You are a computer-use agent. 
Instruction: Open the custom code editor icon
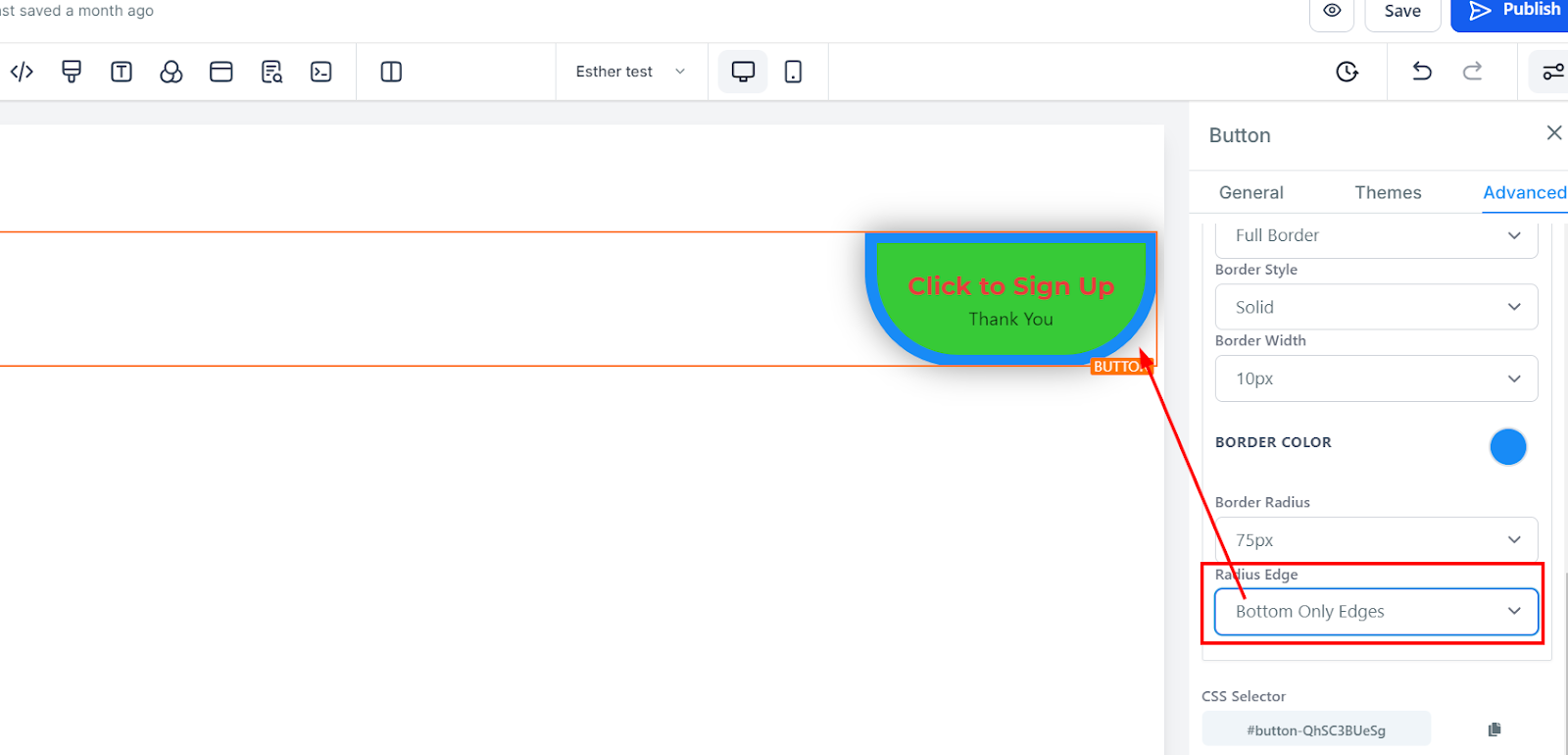pos(22,72)
